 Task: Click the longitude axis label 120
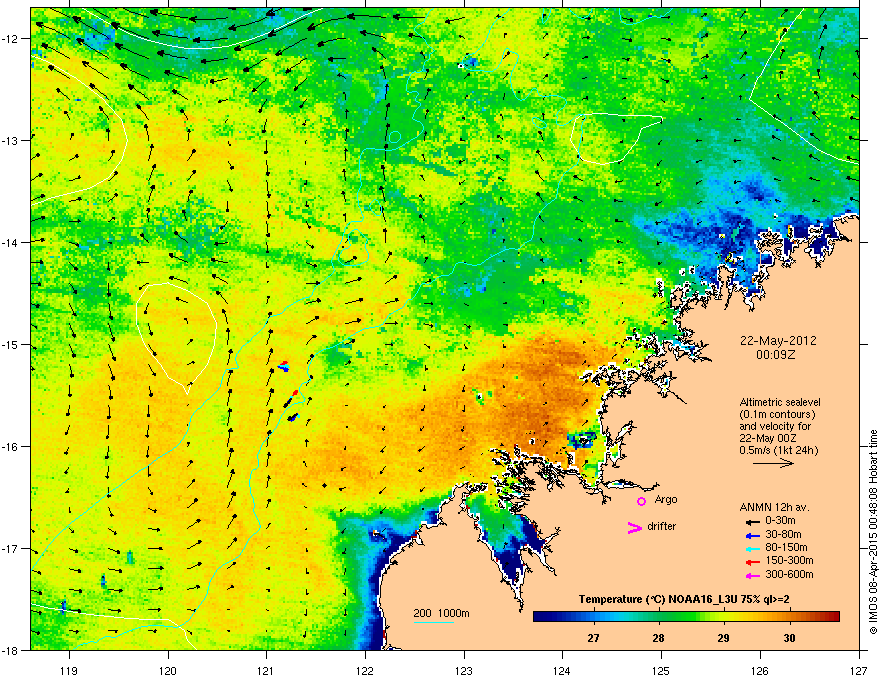click(168, 670)
